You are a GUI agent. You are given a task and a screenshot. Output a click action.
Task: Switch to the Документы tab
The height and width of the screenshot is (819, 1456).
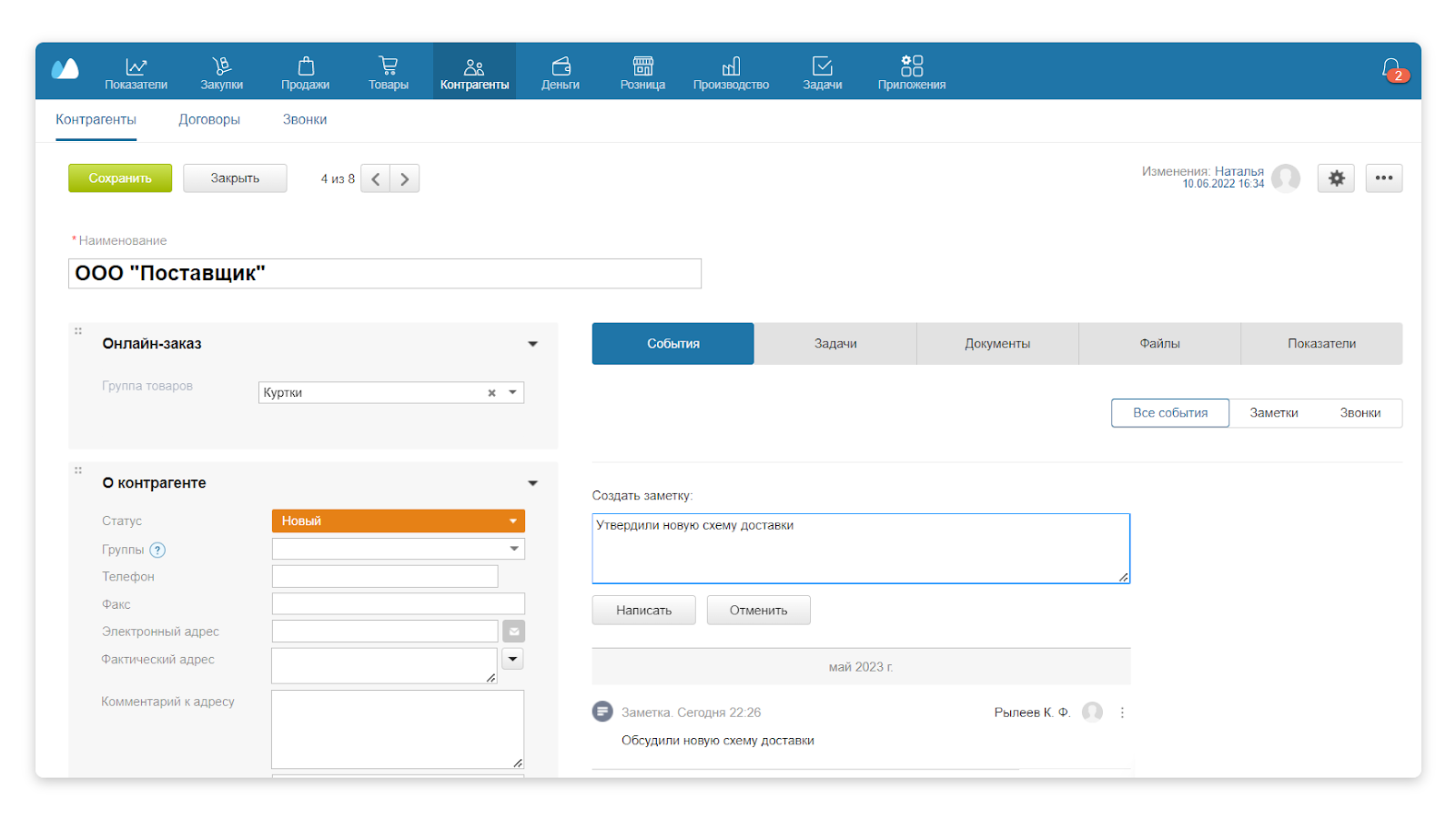[997, 344]
